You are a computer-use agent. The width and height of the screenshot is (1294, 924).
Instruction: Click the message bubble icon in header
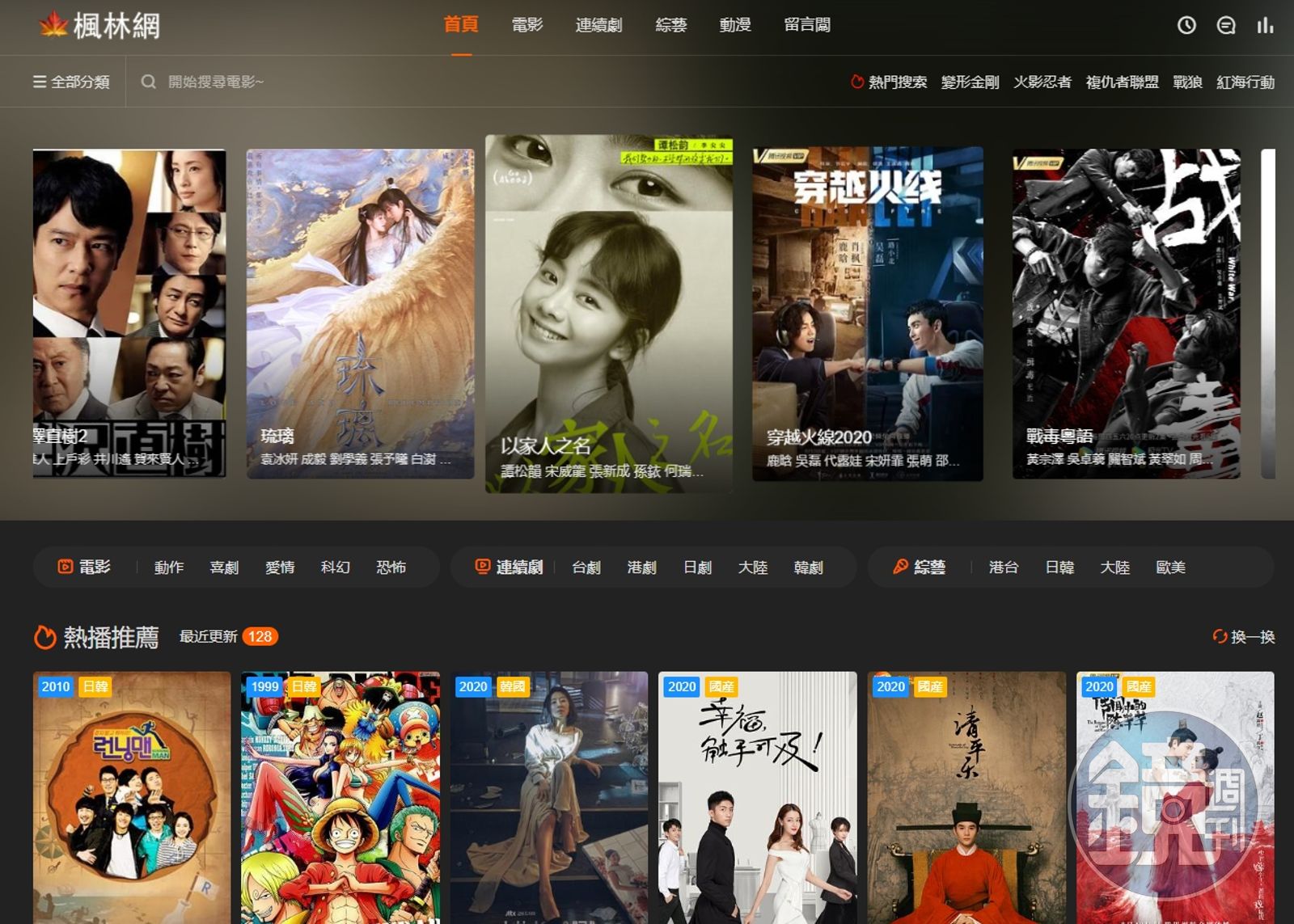pyautogui.click(x=1225, y=25)
